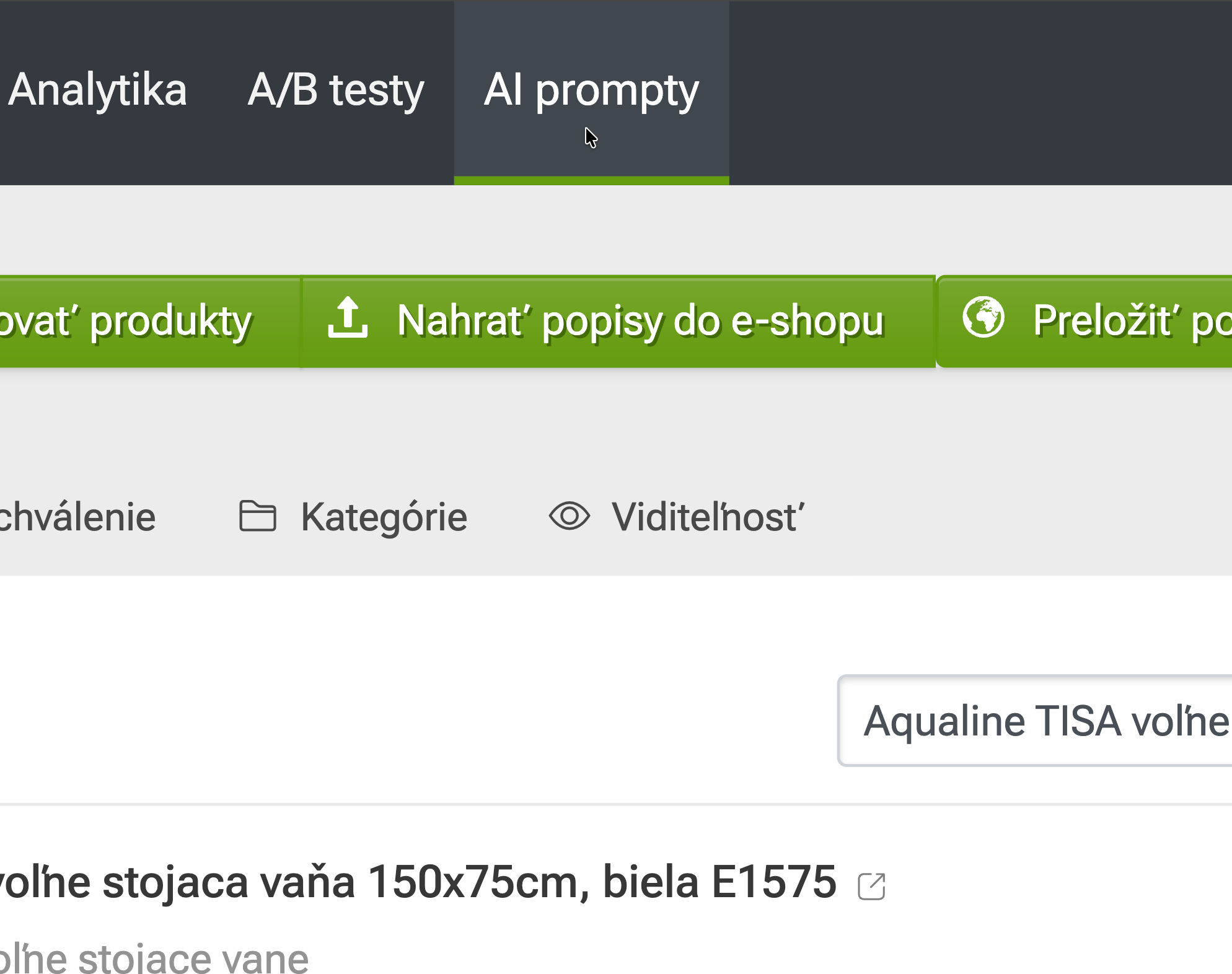Click the Nahrať popisy do e-shopu button
Image resolution: width=1232 pixels, height=974 pixels.
(x=640, y=320)
